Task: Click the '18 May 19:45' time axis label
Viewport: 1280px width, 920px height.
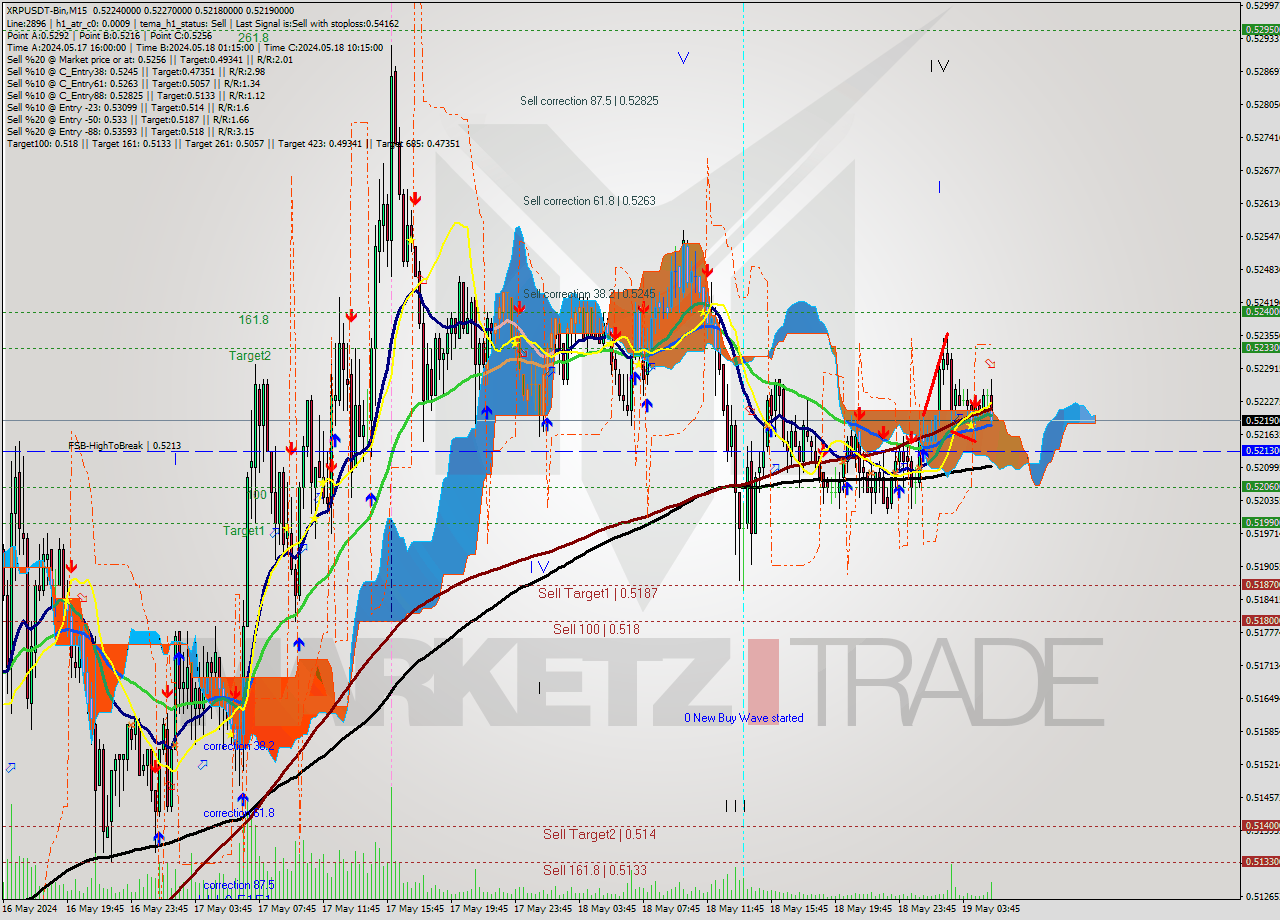Action: click(x=862, y=910)
